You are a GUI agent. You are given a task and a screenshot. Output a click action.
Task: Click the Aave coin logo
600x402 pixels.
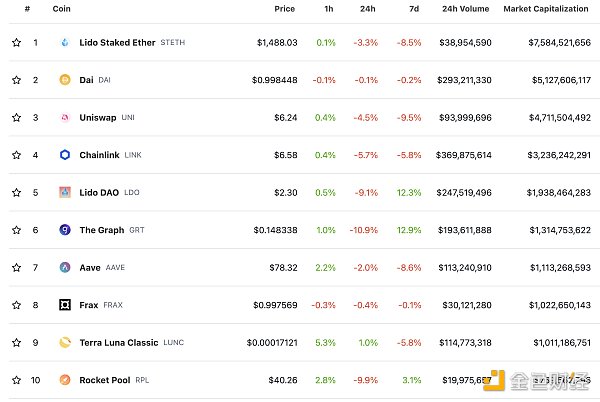click(65, 267)
